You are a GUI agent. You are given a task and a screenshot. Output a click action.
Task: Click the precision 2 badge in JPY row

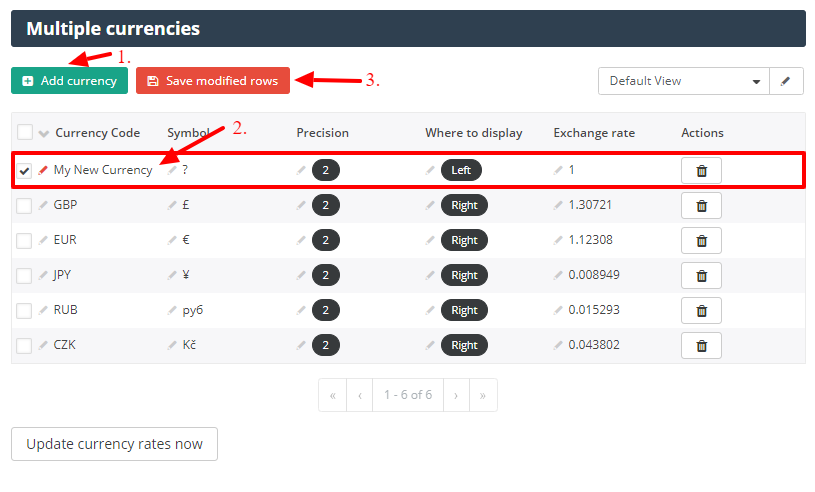[x=325, y=275]
